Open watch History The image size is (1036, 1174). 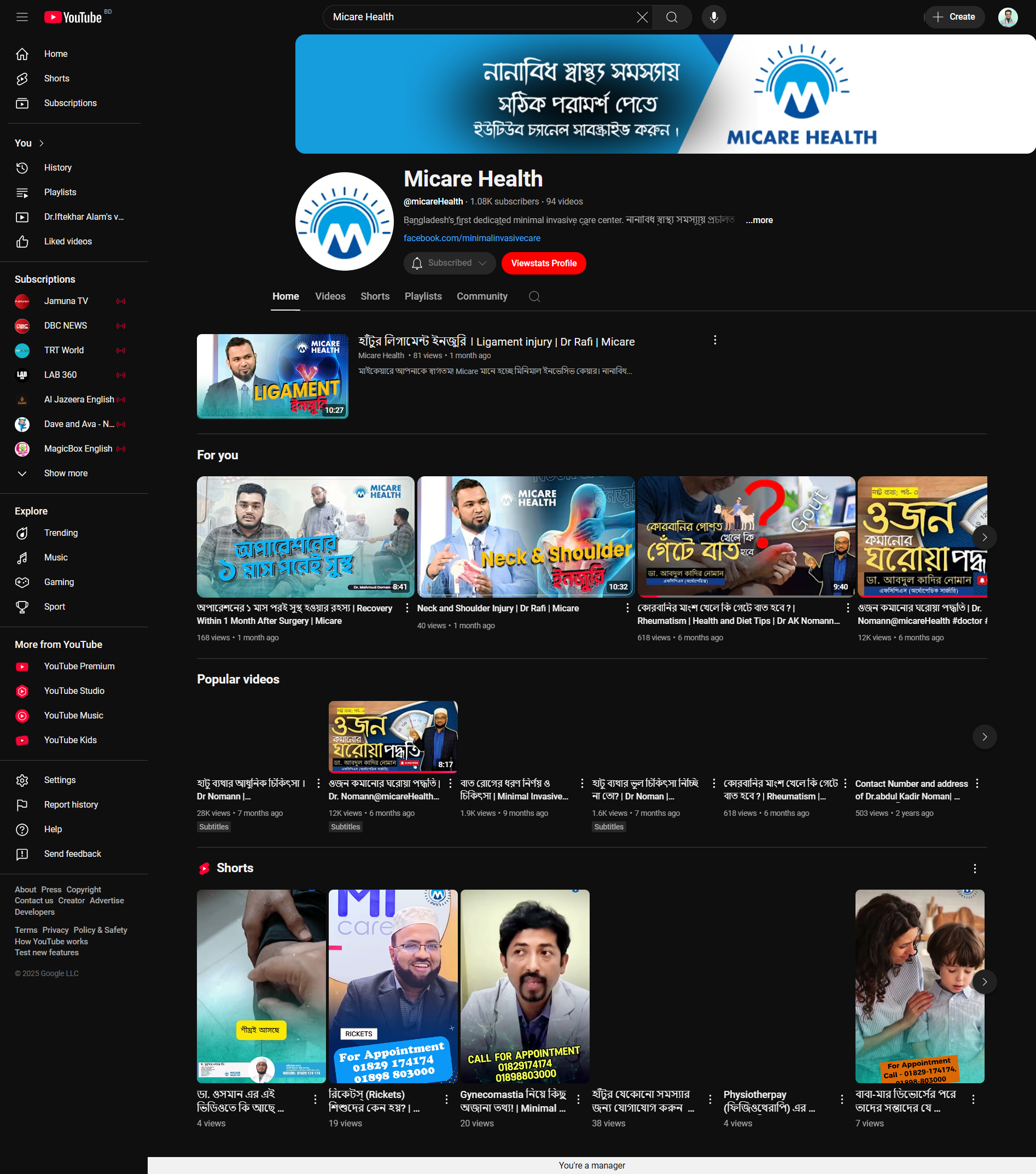[x=73, y=168]
